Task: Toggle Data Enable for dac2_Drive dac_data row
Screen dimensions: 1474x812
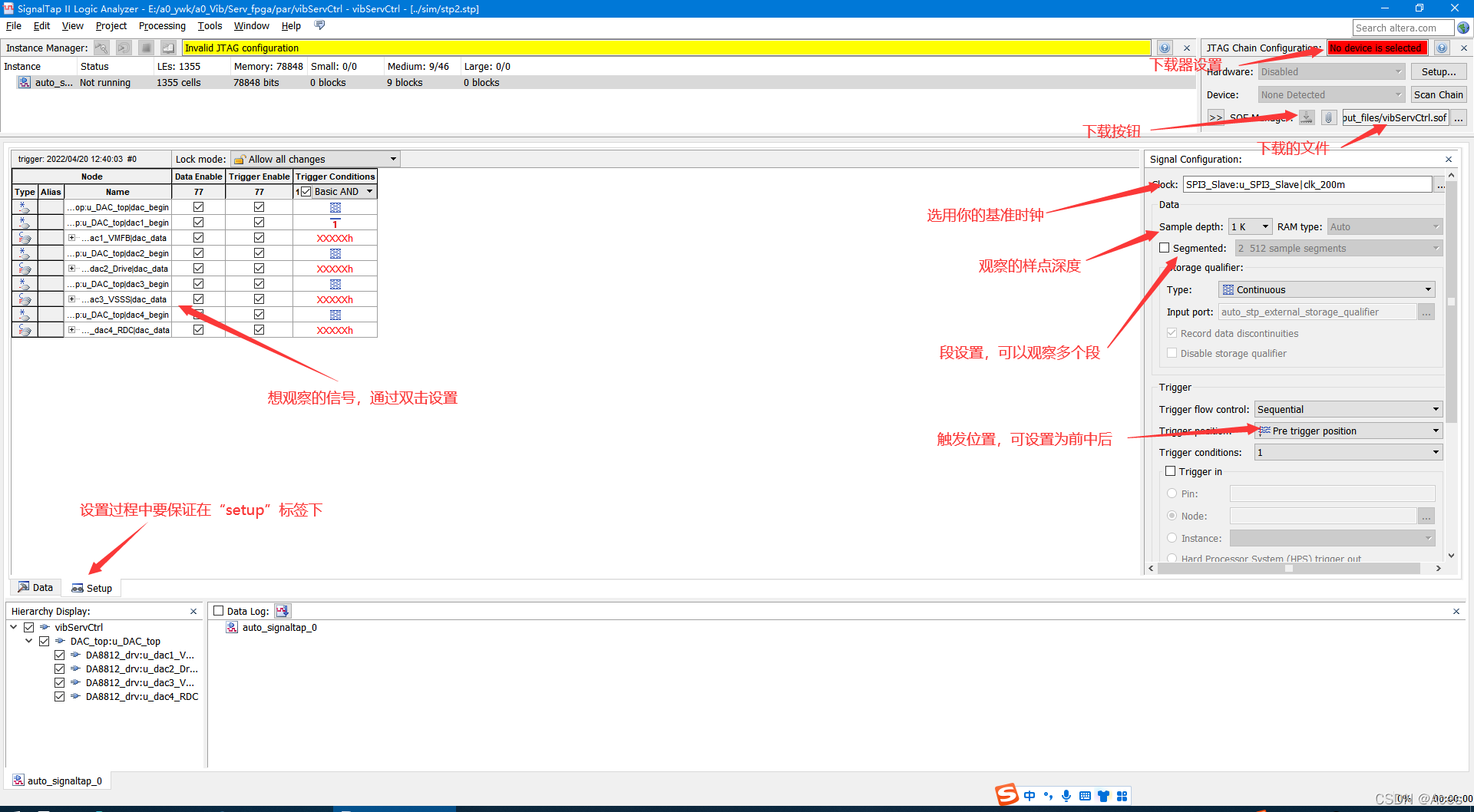Action: point(198,269)
